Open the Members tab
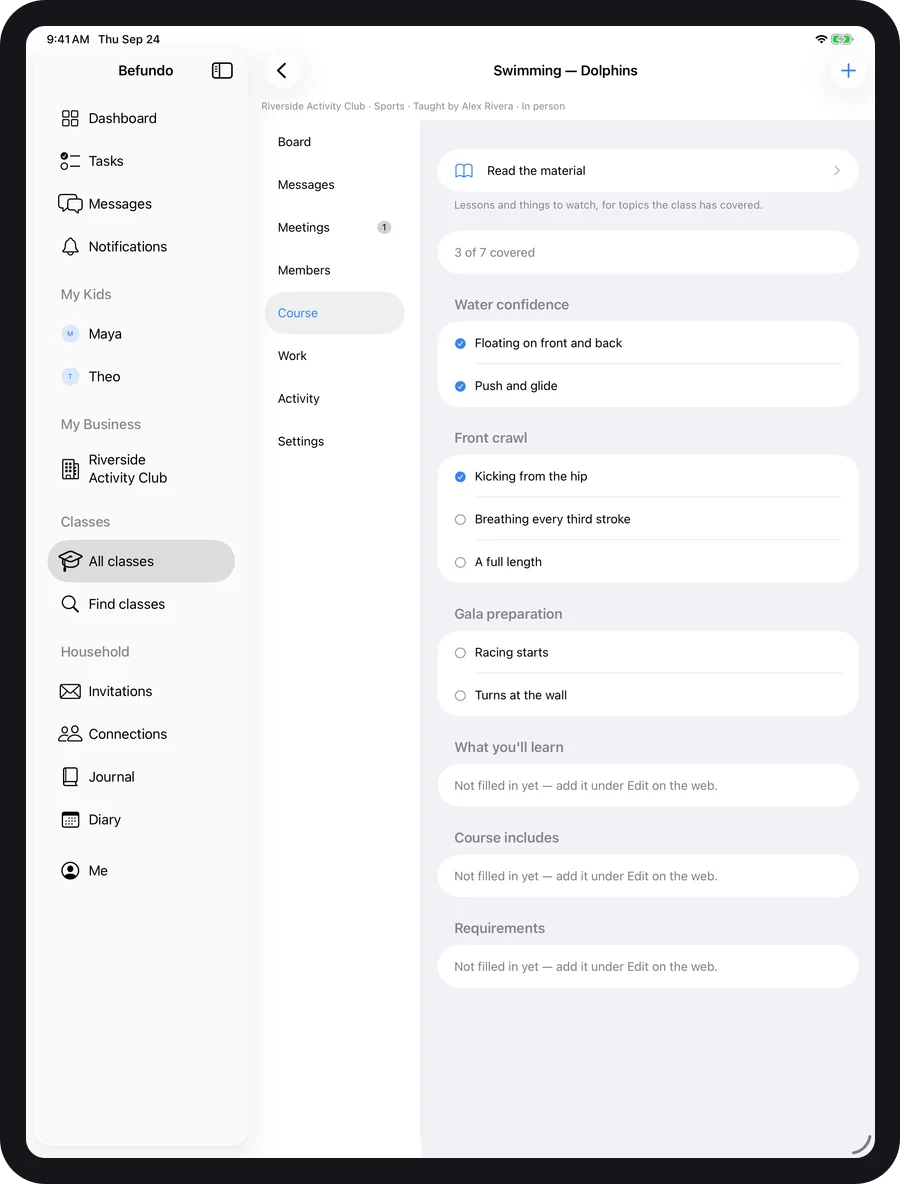The image size is (900, 1184). pos(334,270)
